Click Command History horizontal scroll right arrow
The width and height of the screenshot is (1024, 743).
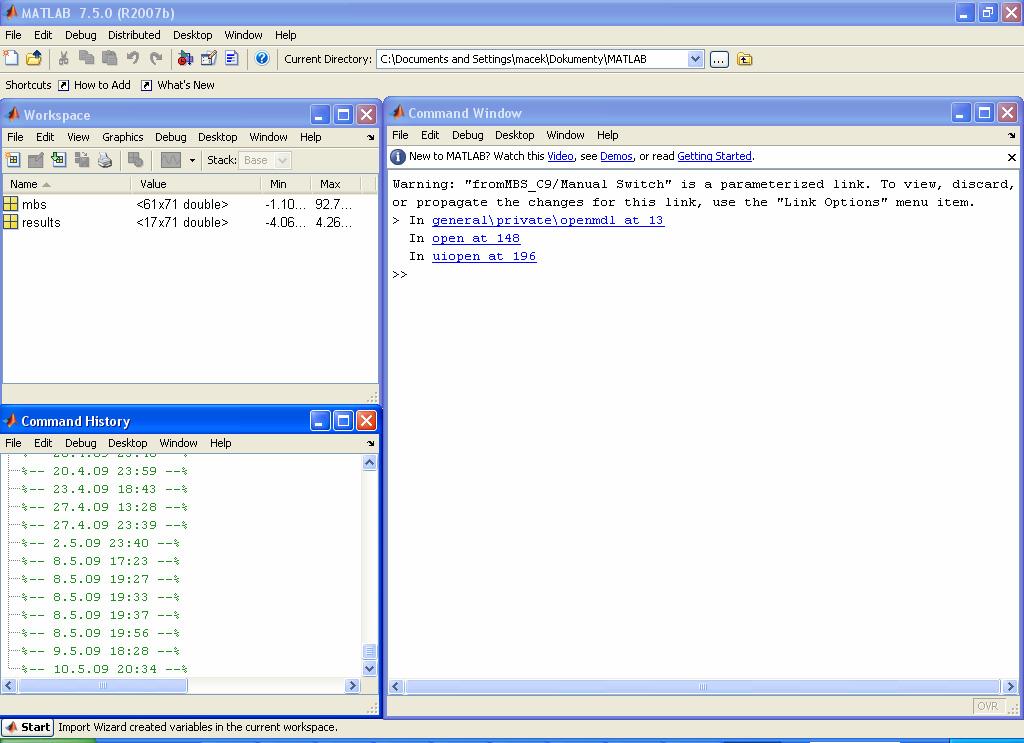tap(352, 686)
